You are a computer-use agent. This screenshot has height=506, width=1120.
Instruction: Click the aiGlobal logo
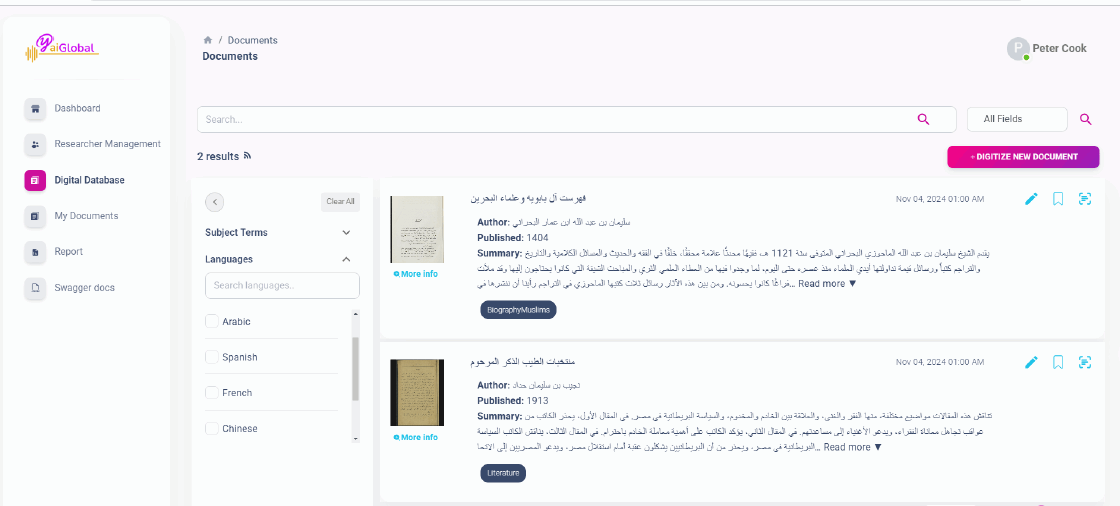[x=62, y=48]
